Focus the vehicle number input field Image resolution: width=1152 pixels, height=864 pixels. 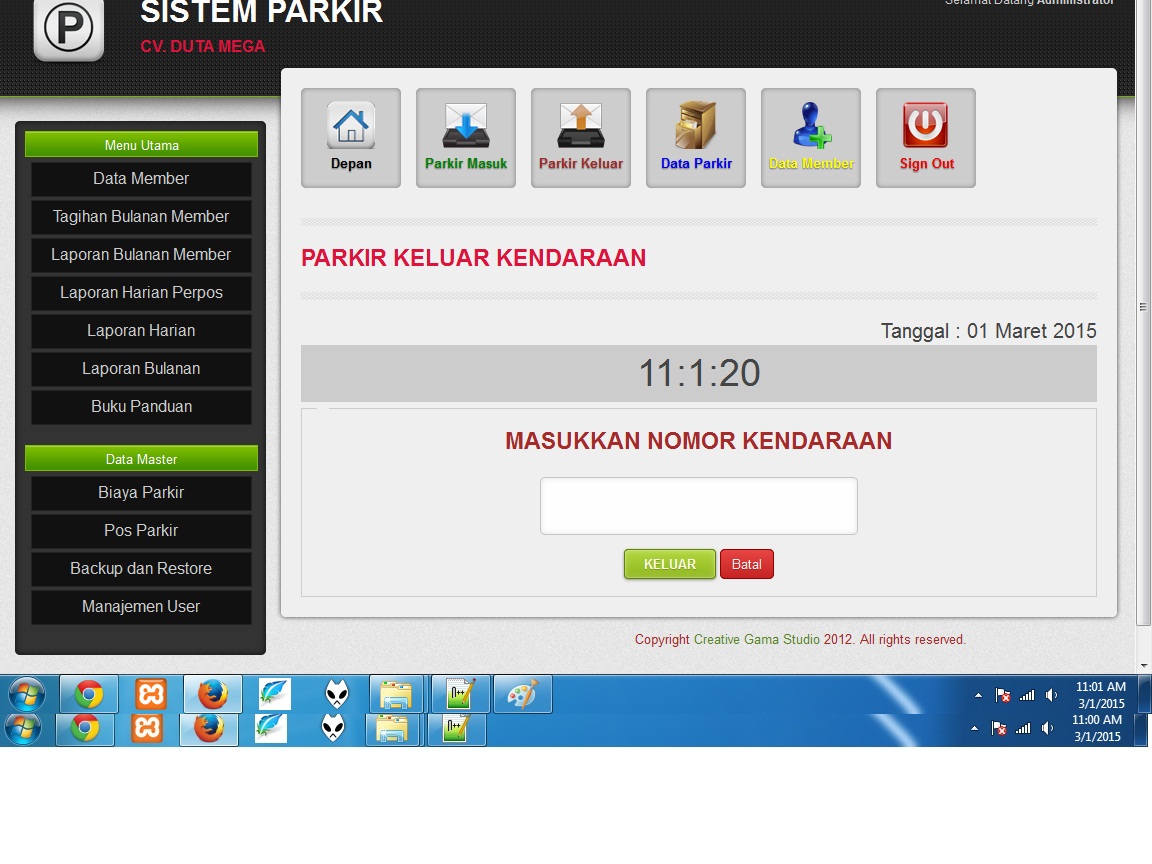tap(699, 506)
